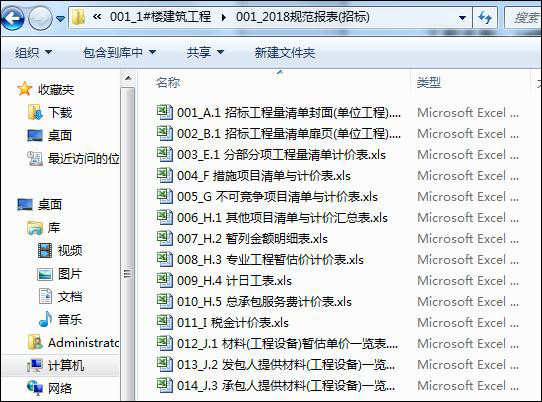Click 001_1#楼建筑工程 in the address path
The image size is (542, 402).
point(160,17)
